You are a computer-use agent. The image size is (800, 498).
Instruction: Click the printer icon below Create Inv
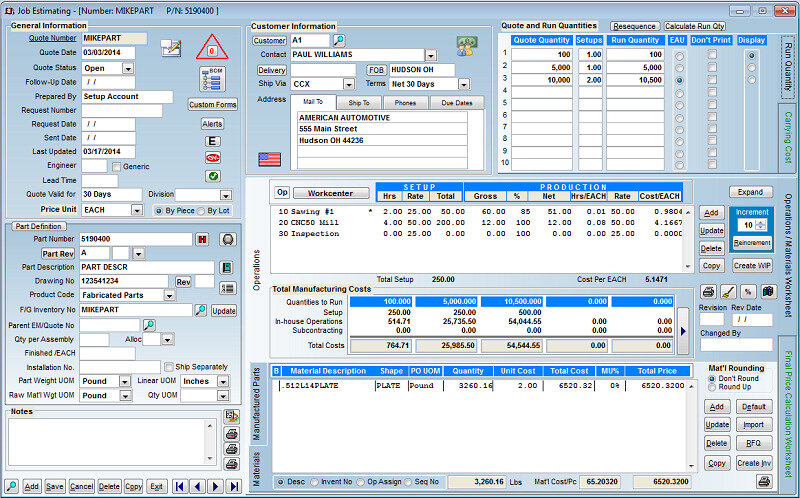[x=763, y=481]
